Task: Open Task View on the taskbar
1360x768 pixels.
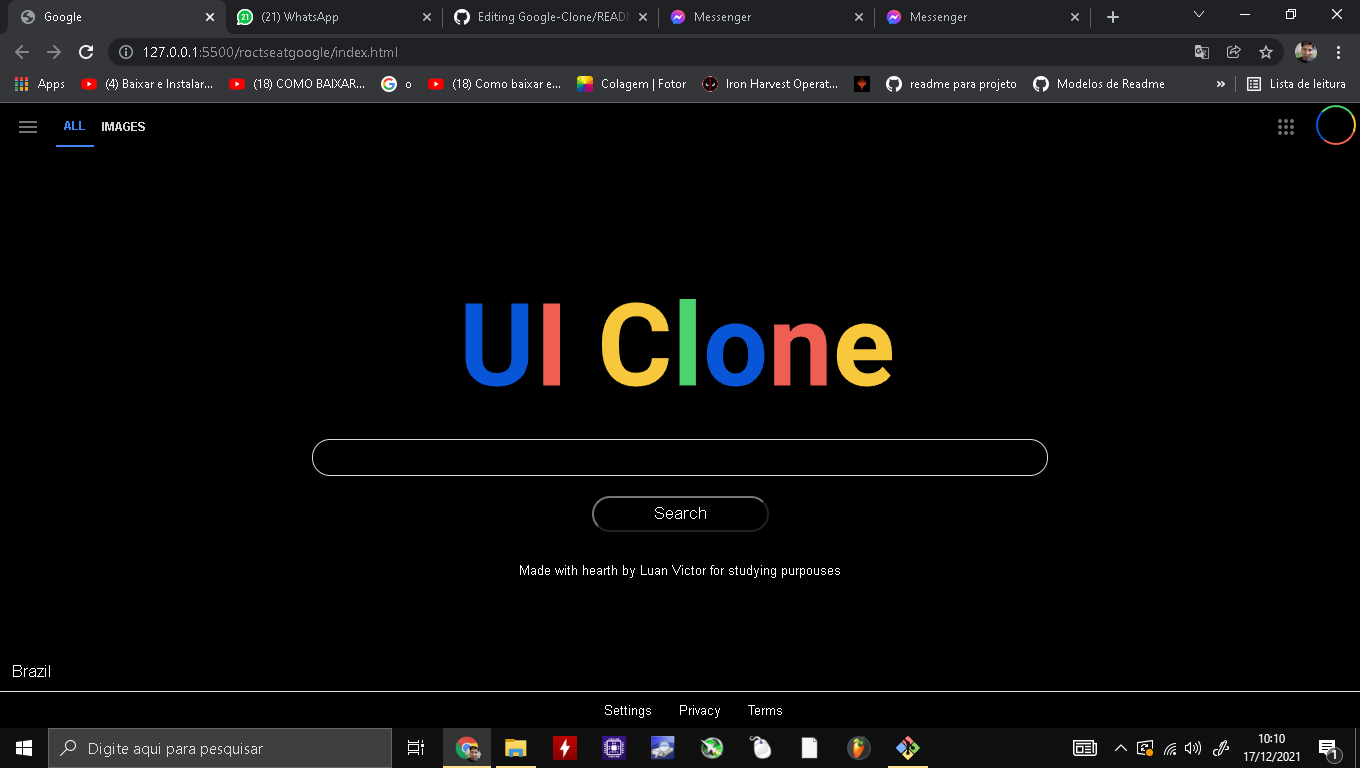Action: (x=415, y=748)
